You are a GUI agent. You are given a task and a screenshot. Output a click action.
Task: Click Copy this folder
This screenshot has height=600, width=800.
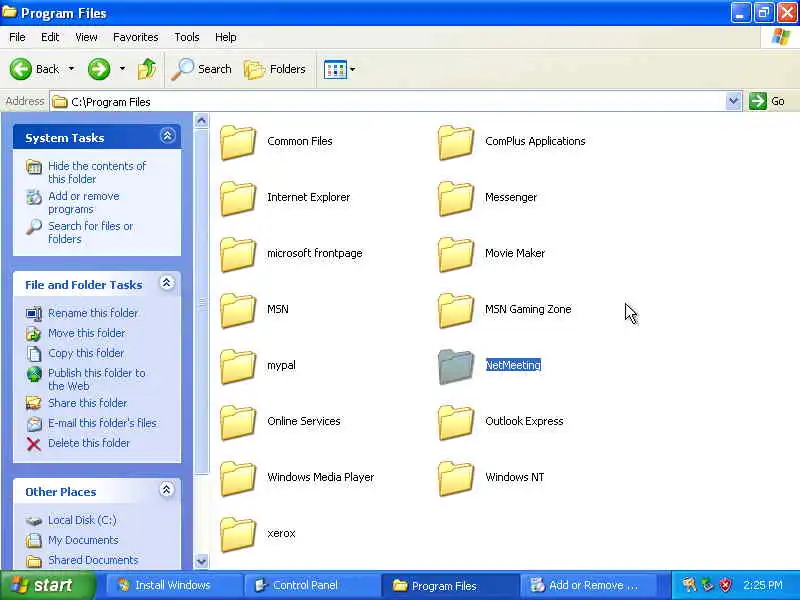(86, 353)
